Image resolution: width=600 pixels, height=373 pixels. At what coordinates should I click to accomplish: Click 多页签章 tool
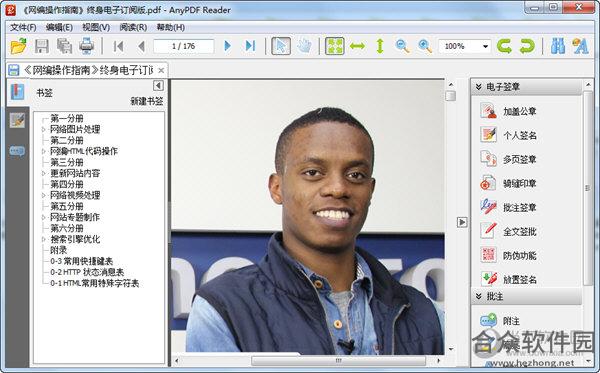point(508,160)
